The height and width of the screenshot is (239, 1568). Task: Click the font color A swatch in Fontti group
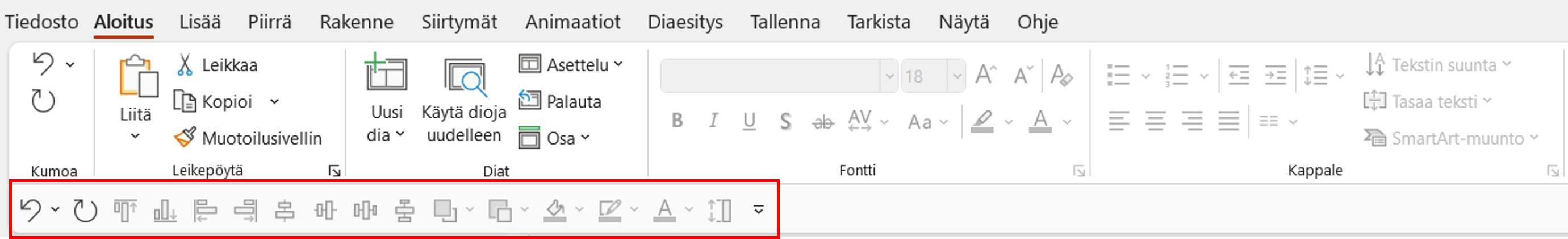1040,121
